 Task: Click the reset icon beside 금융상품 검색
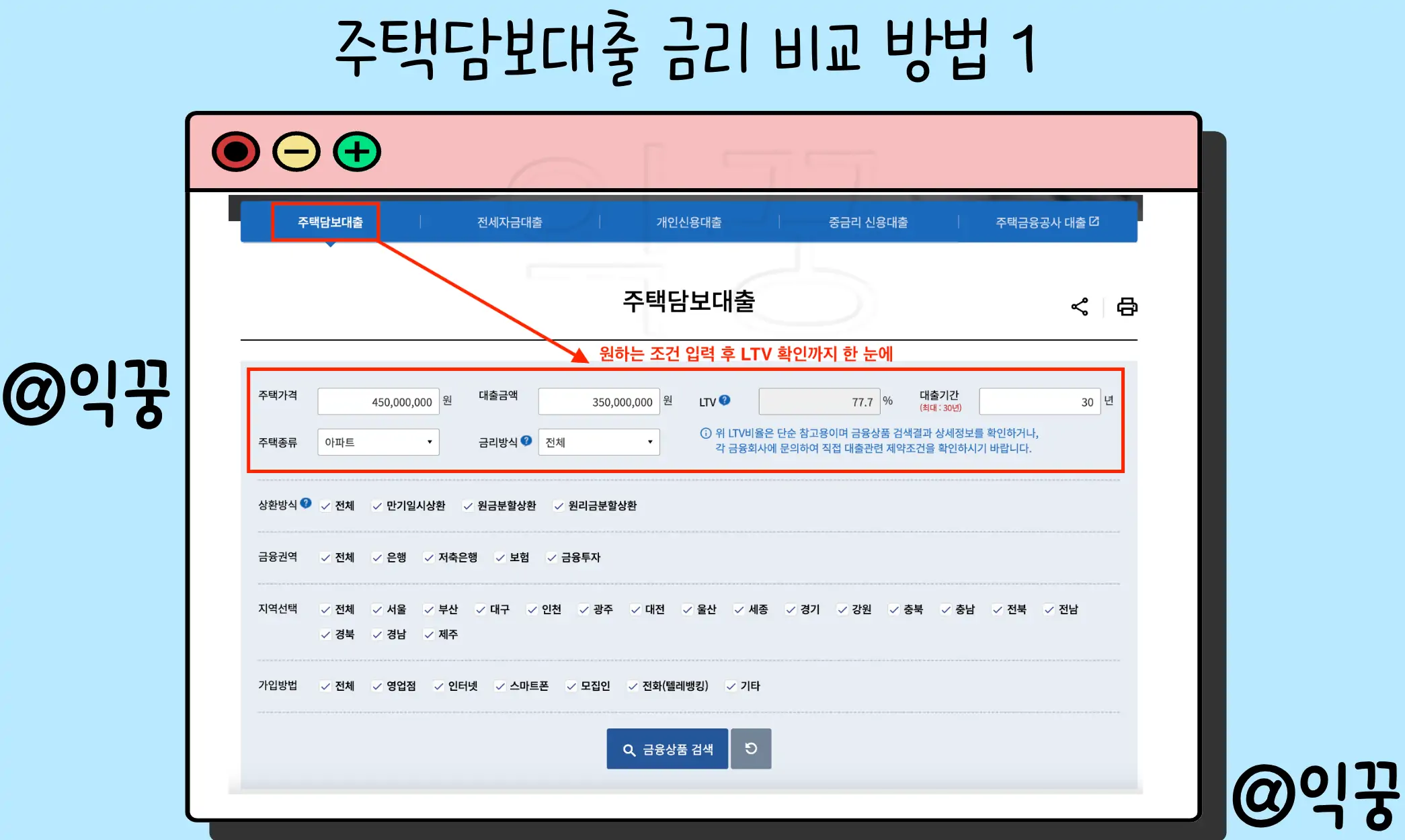[x=751, y=749]
